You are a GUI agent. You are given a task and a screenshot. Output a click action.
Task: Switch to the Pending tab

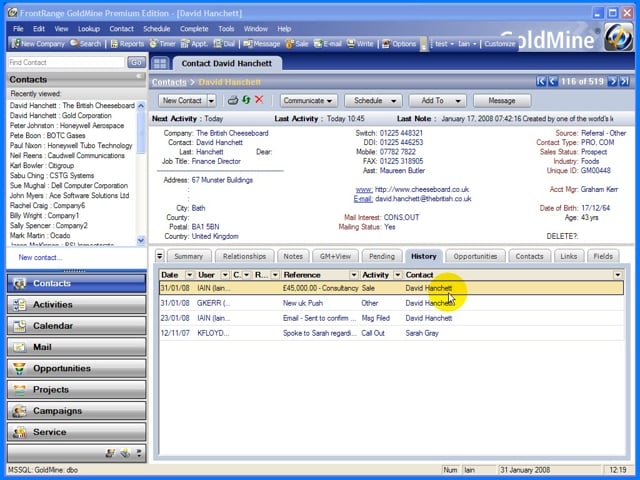click(x=382, y=256)
